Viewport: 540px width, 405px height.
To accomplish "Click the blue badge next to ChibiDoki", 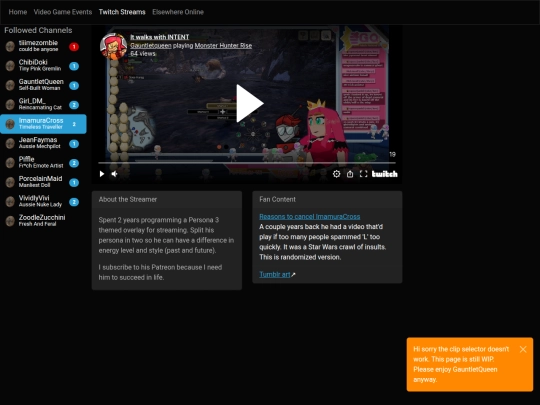I will pyautogui.click(x=74, y=66).
